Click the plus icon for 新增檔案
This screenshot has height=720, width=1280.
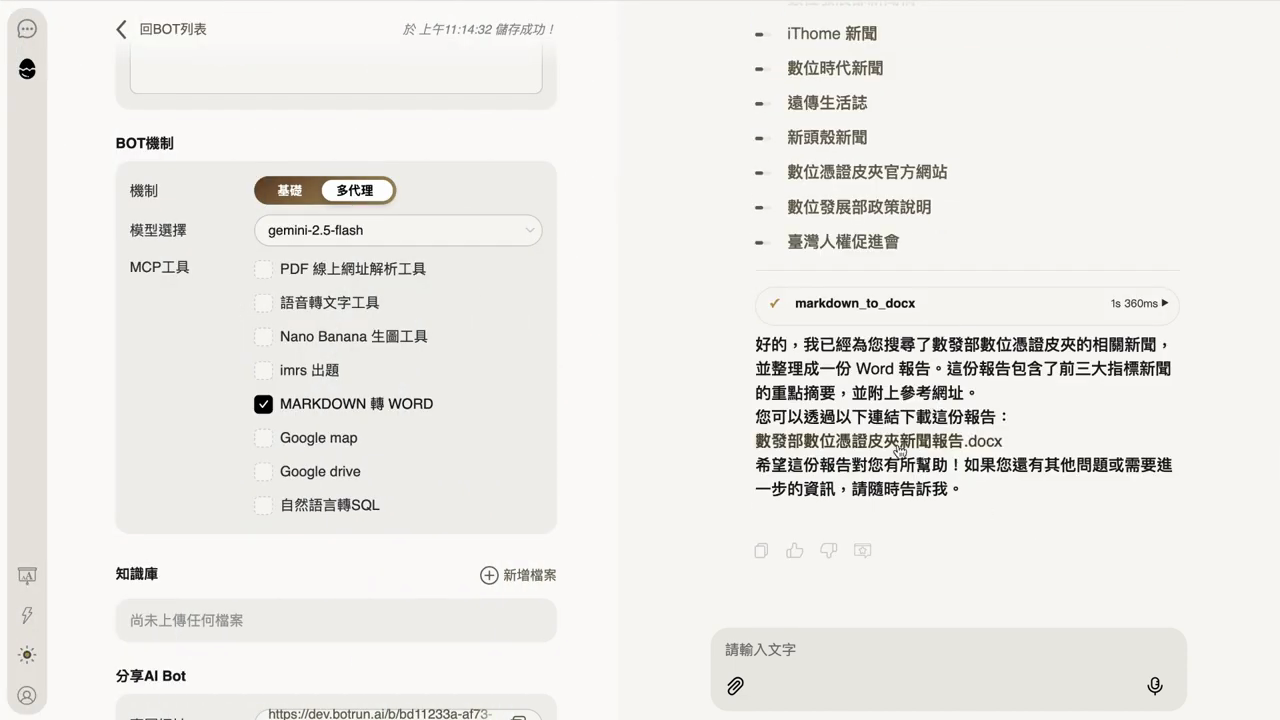(489, 575)
